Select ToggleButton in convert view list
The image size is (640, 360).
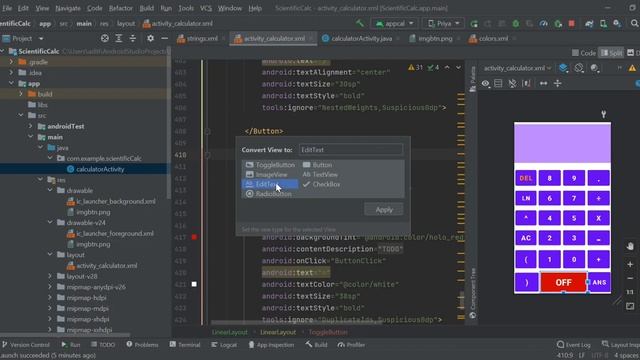270,165
